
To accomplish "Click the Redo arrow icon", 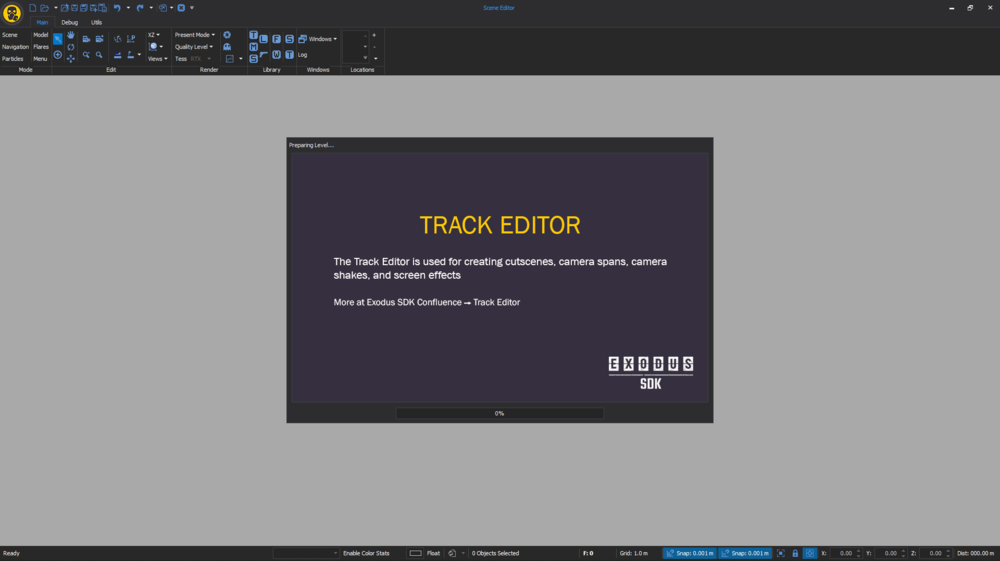I will coord(140,8).
